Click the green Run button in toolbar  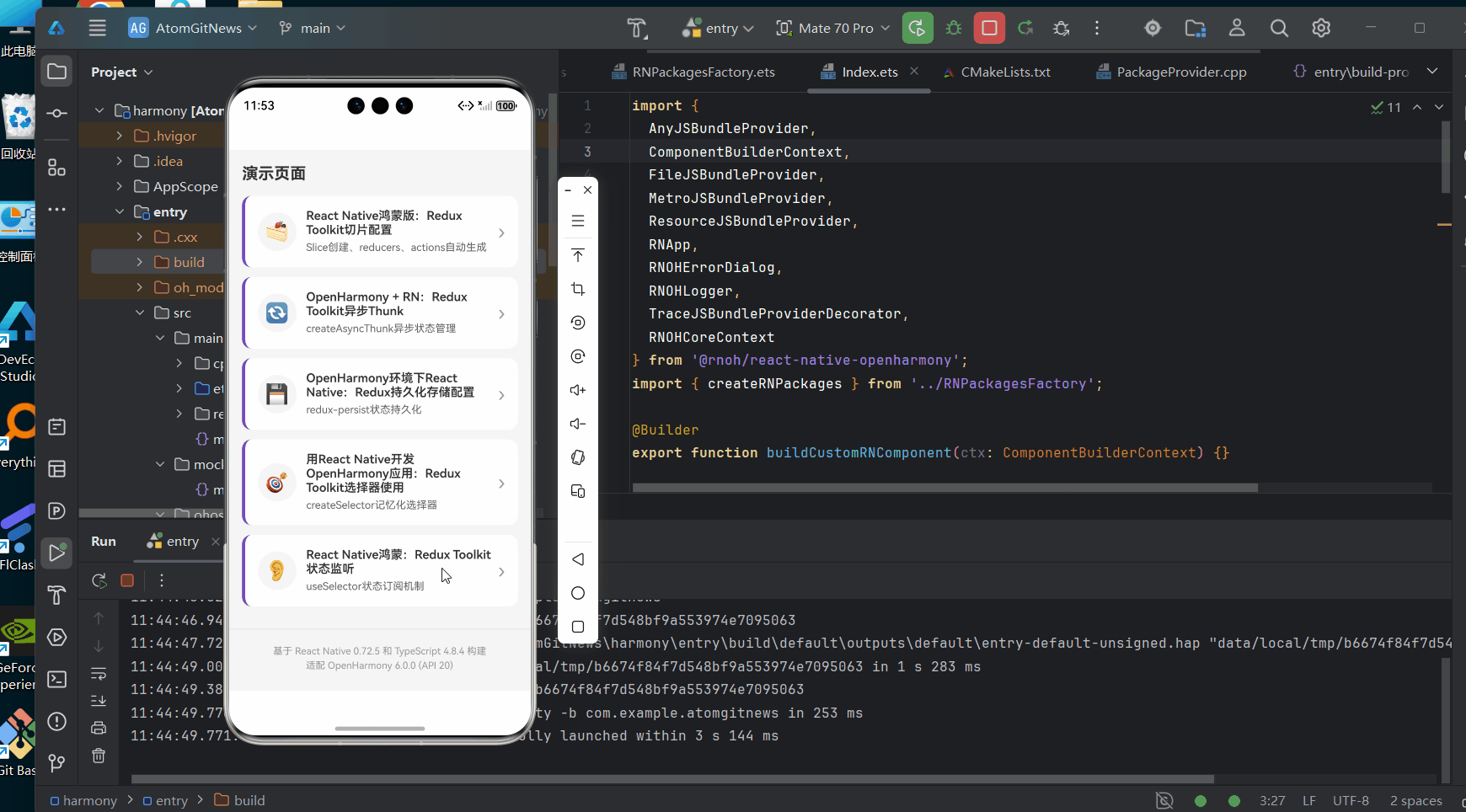[x=918, y=28]
